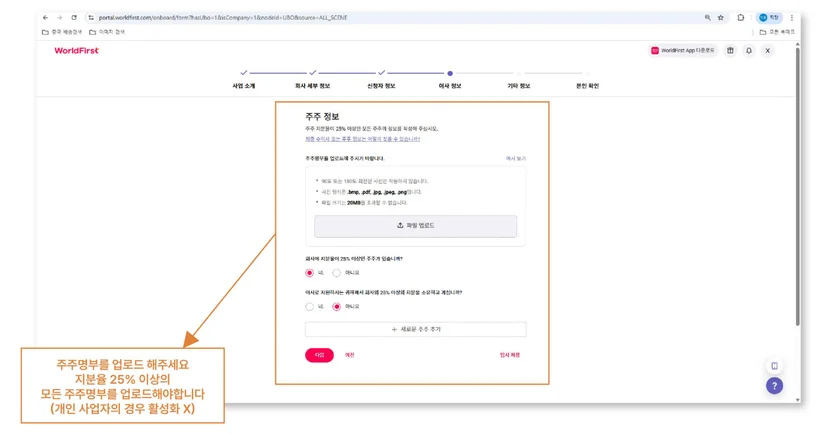This screenshot has height=434, width=828.
Task: Open the second bookmarks bar folder
Action: pyautogui.click(x=107, y=32)
